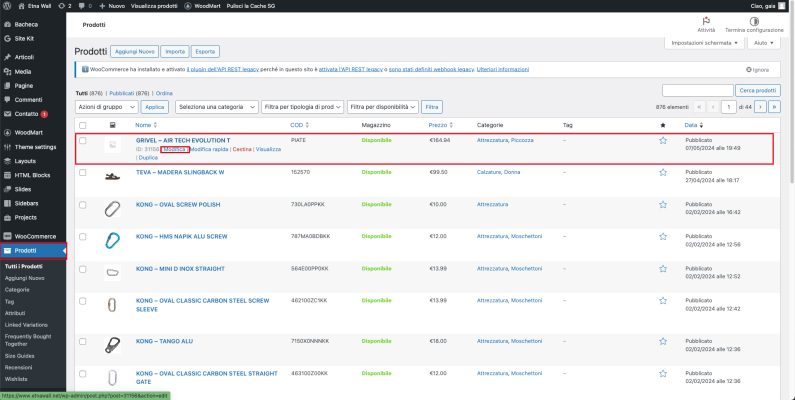Open the blue HMS NAPIK carabiner thumbnail
The height and width of the screenshot is (400, 795).
coord(112,241)
